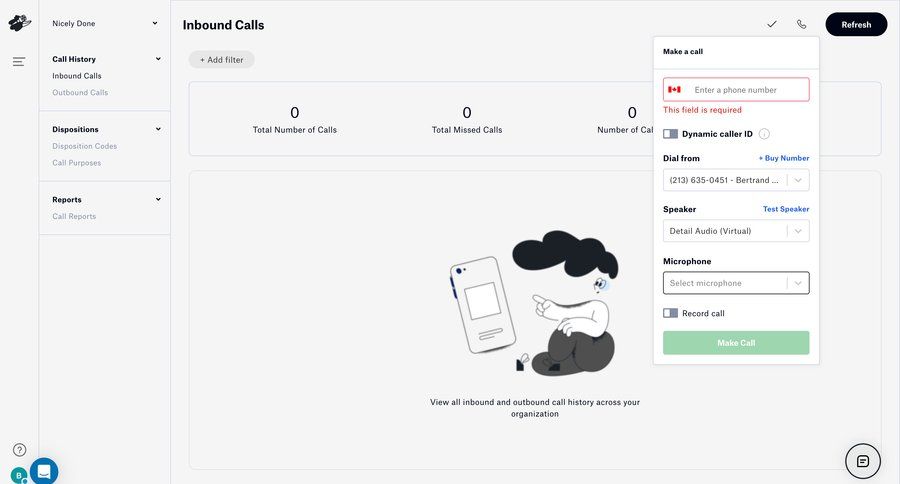Viewport: 900px width, 484px height.
Task: Open the blue messenger bubble icon
Action: (44, 471)
